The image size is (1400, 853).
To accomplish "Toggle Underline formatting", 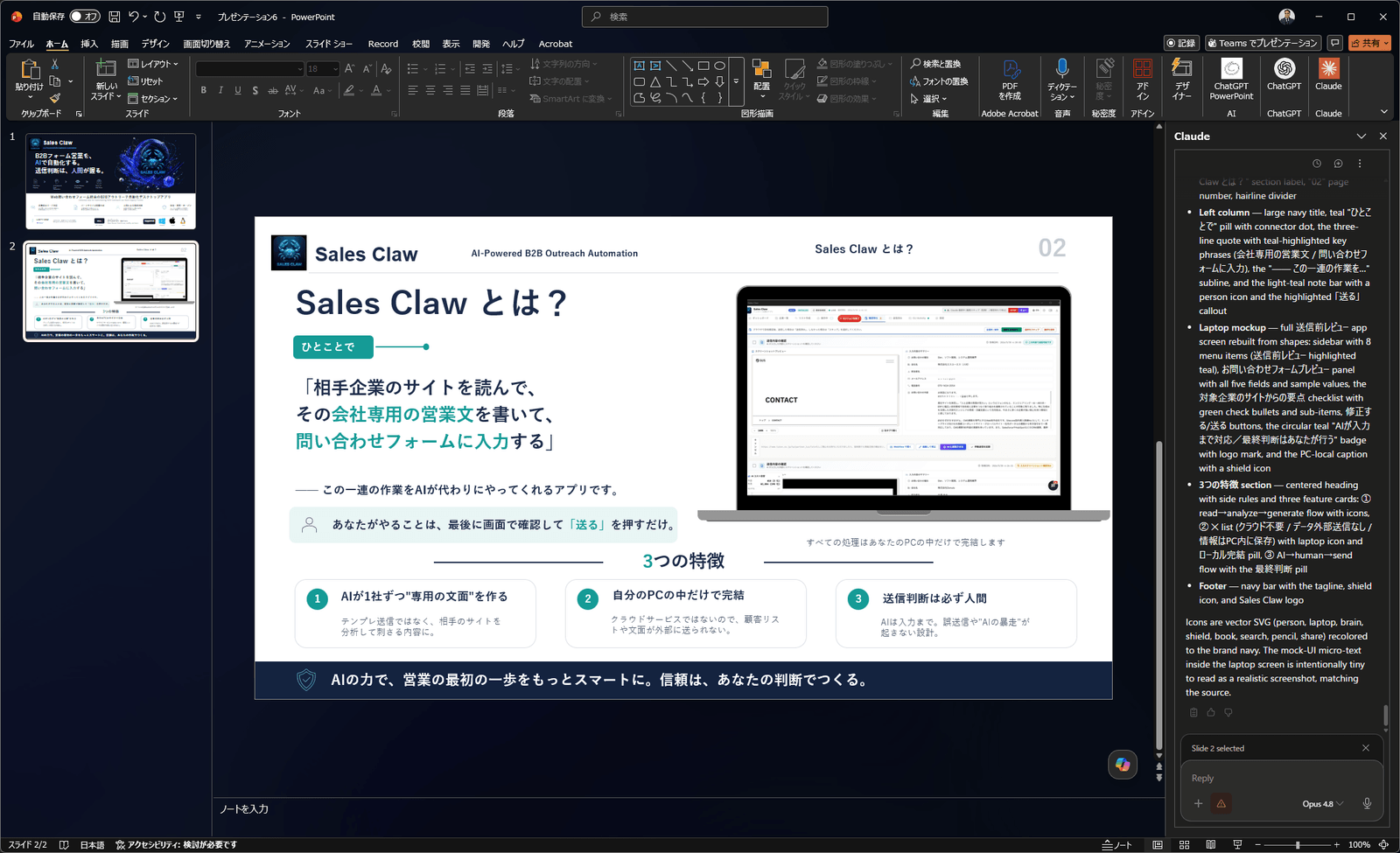I will (x=238, y=90).
